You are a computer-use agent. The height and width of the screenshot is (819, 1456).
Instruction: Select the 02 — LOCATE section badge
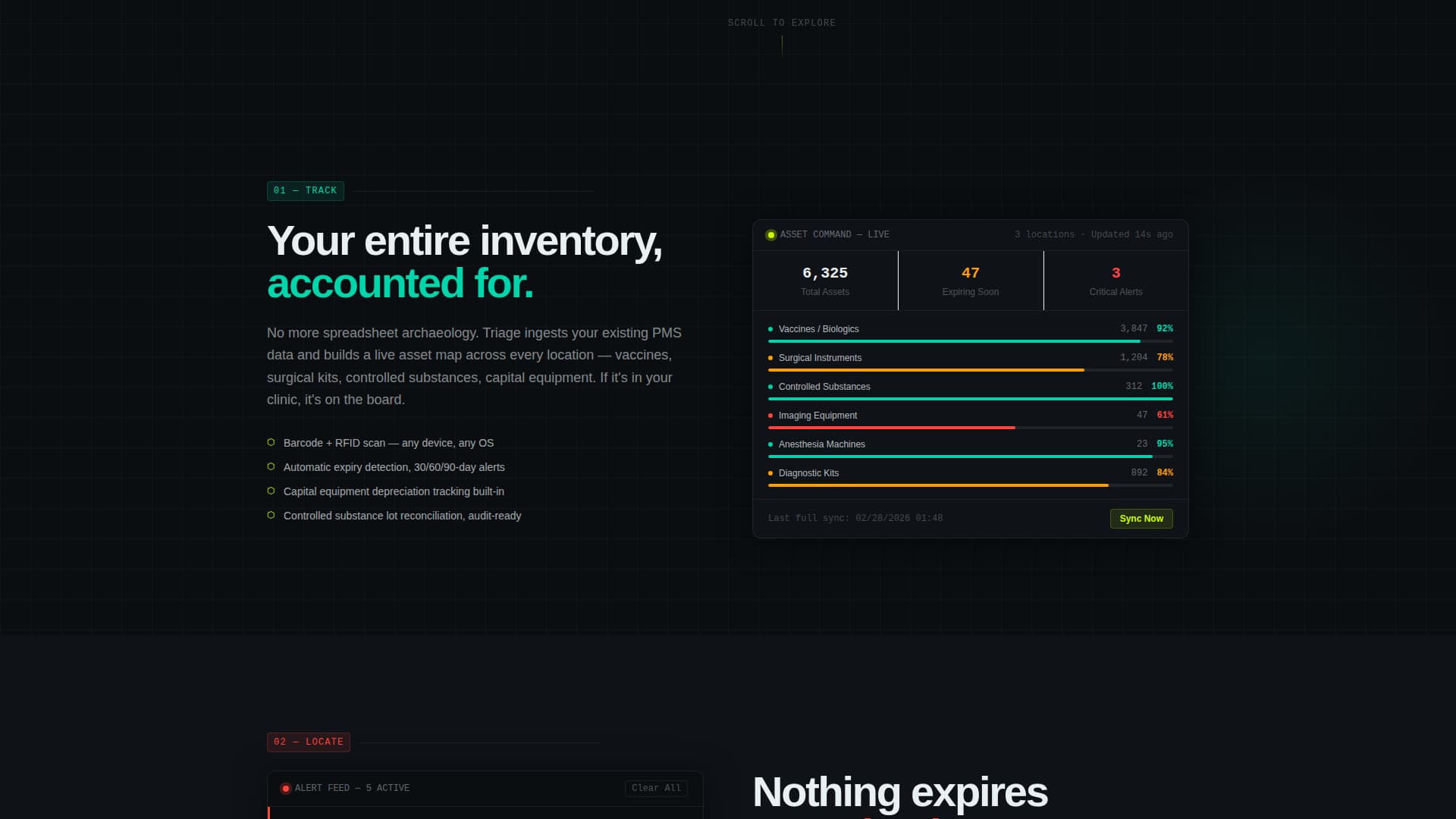tap(308, 742)
